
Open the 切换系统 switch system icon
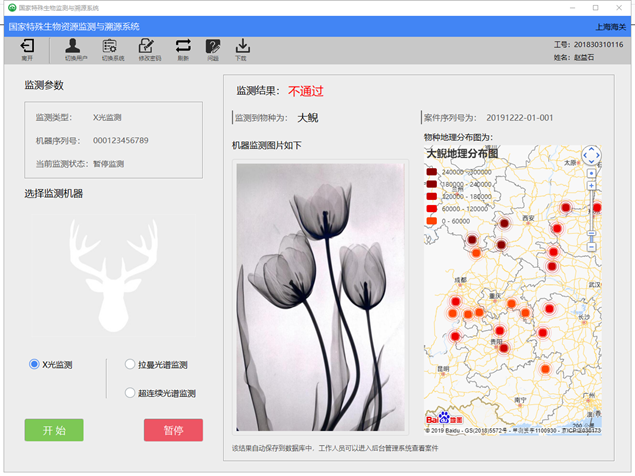pos(110,48)
